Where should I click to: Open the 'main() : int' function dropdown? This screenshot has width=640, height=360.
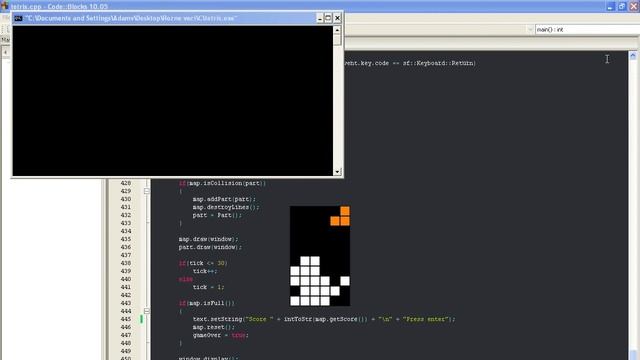(587, 29)
